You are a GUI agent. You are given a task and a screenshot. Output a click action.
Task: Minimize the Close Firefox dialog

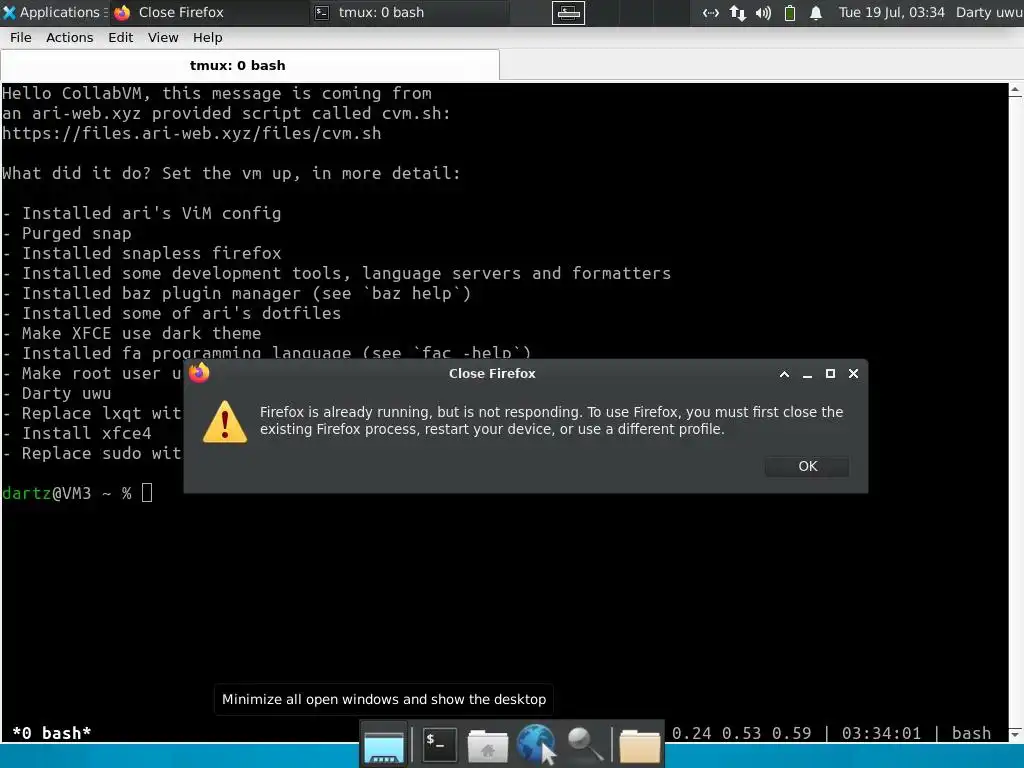click(807, 374)
